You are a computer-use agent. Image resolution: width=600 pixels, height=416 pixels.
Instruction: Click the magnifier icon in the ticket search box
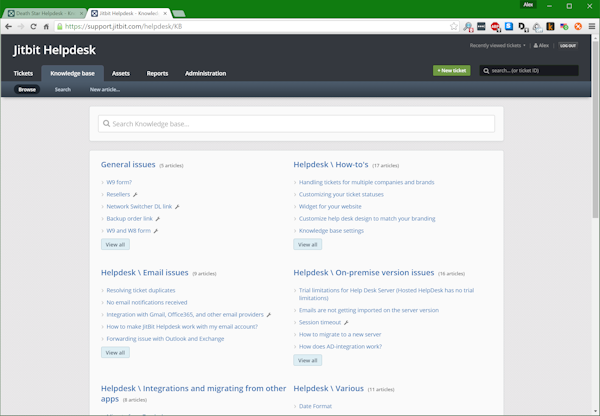coord(486,71)
